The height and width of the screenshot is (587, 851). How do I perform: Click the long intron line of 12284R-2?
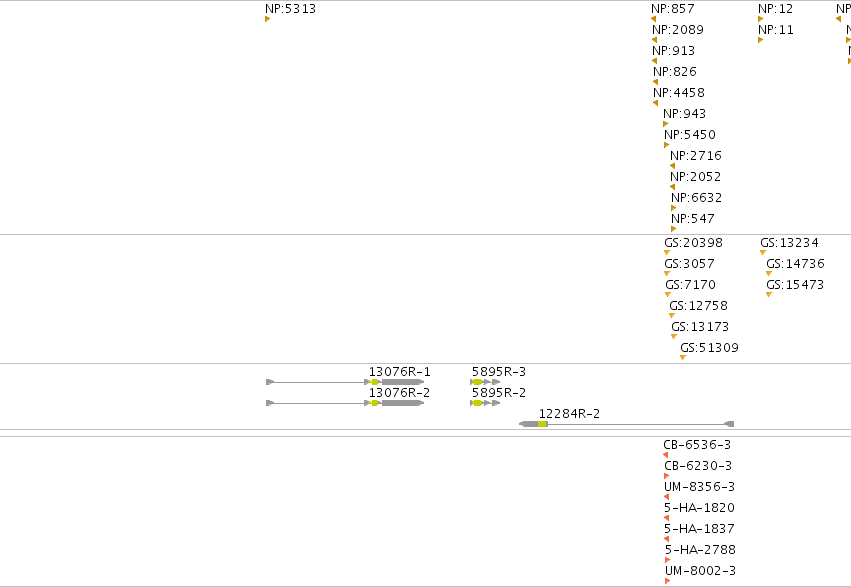[636, 424]
